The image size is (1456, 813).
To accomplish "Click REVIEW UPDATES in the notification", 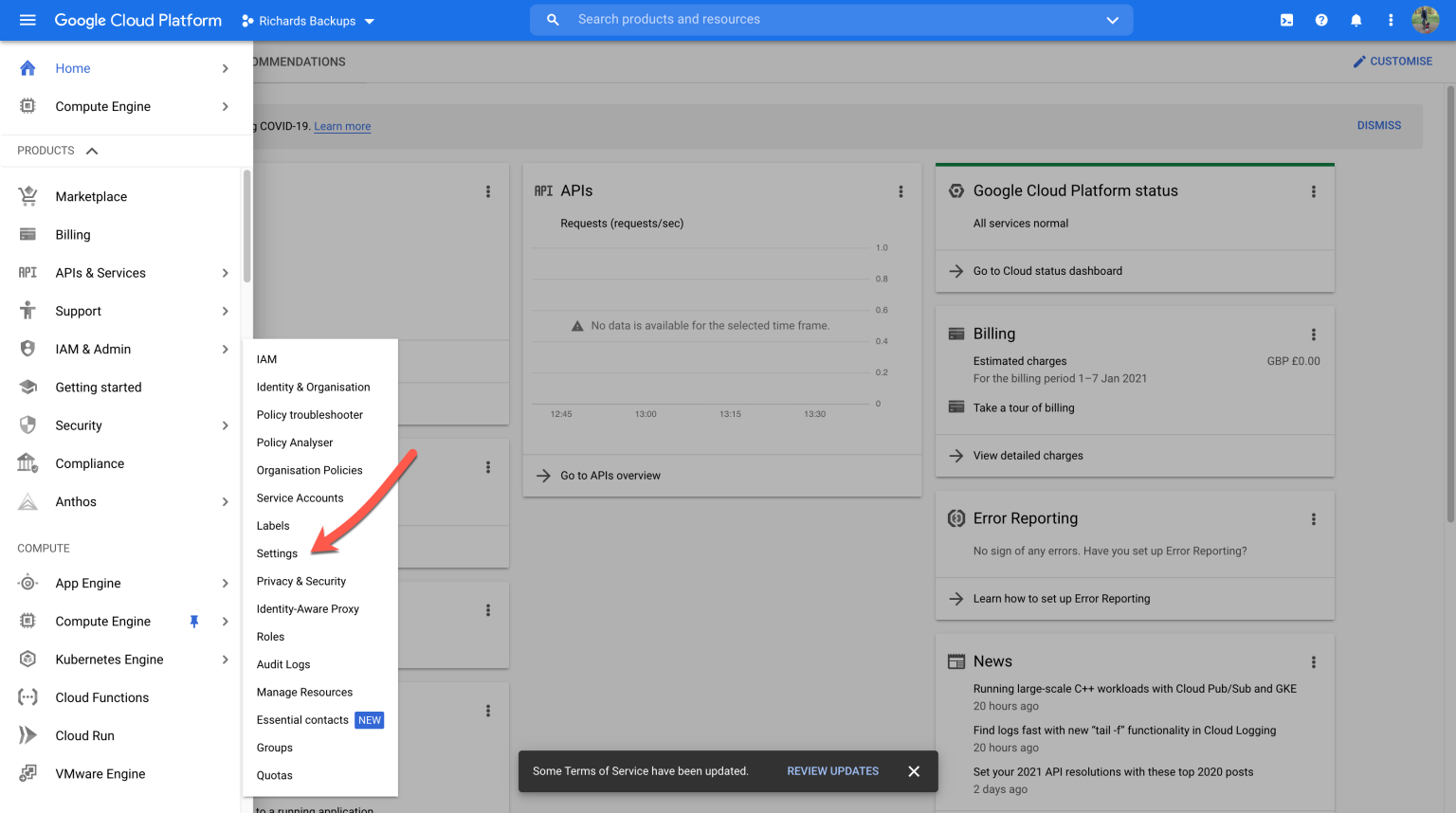I will (x=832, y=771).
